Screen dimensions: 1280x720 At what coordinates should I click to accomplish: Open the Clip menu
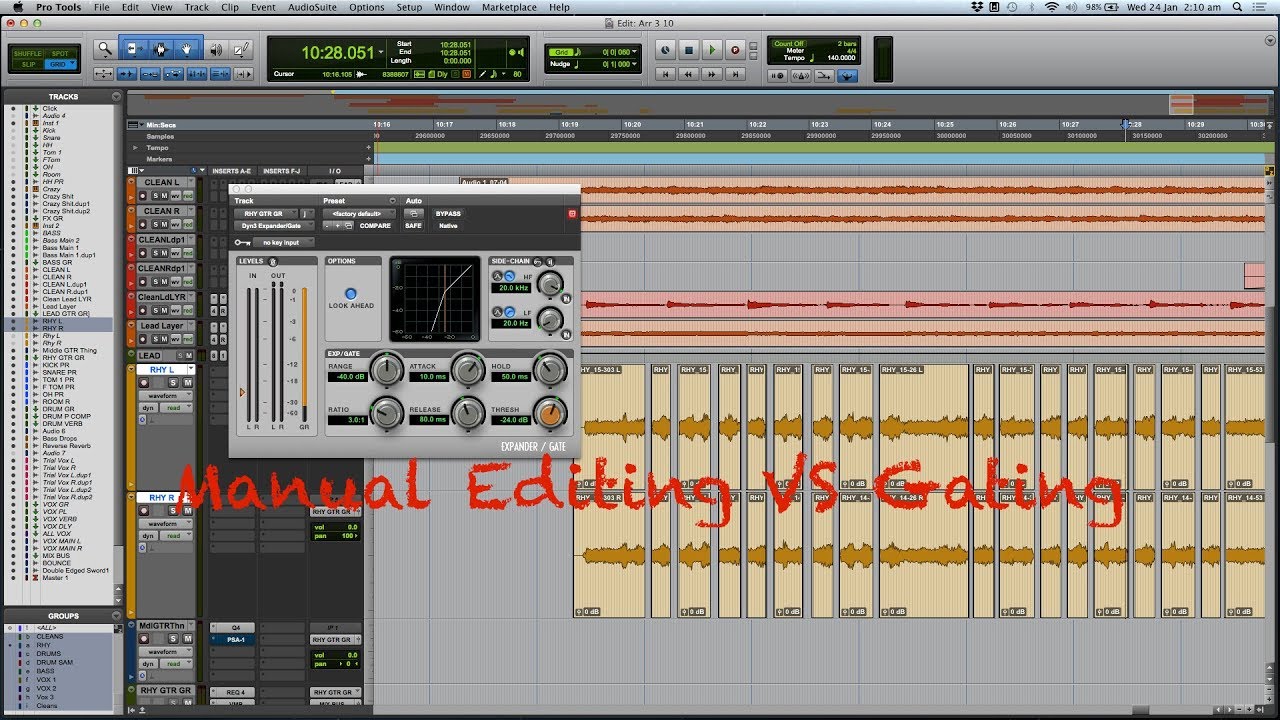click(x=230, y=7)
